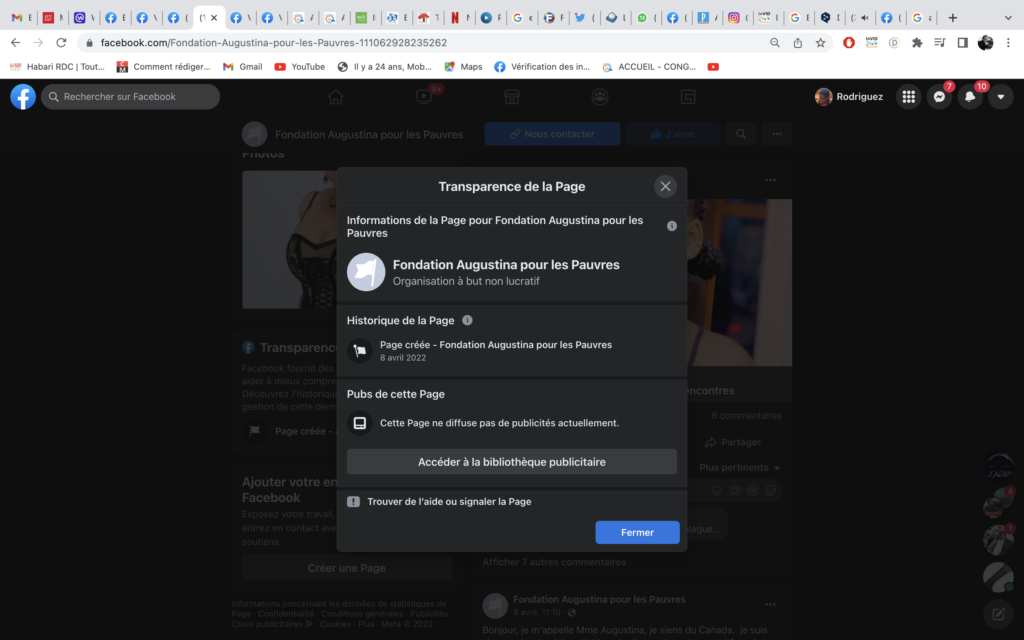Reload the page with refresh icon

click(x=61, y=42)
